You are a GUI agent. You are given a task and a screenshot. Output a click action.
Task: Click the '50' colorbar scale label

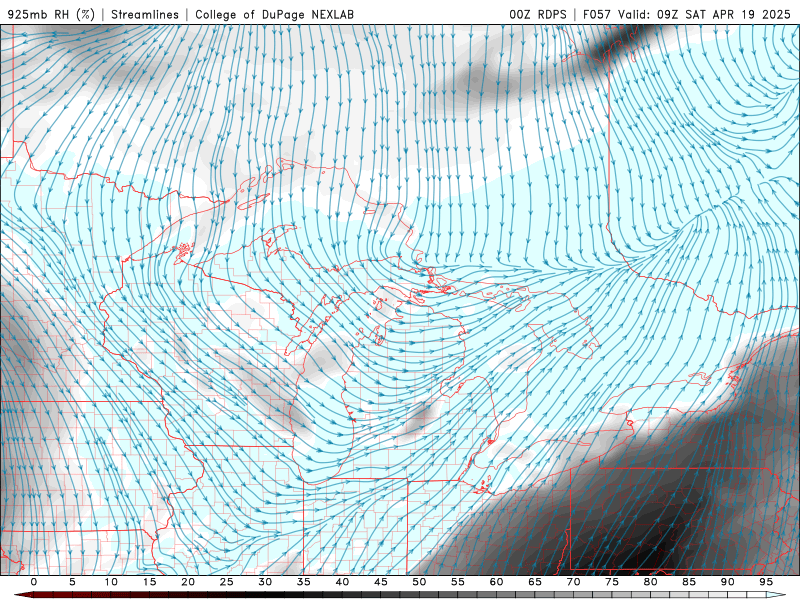tap(419, 582)
